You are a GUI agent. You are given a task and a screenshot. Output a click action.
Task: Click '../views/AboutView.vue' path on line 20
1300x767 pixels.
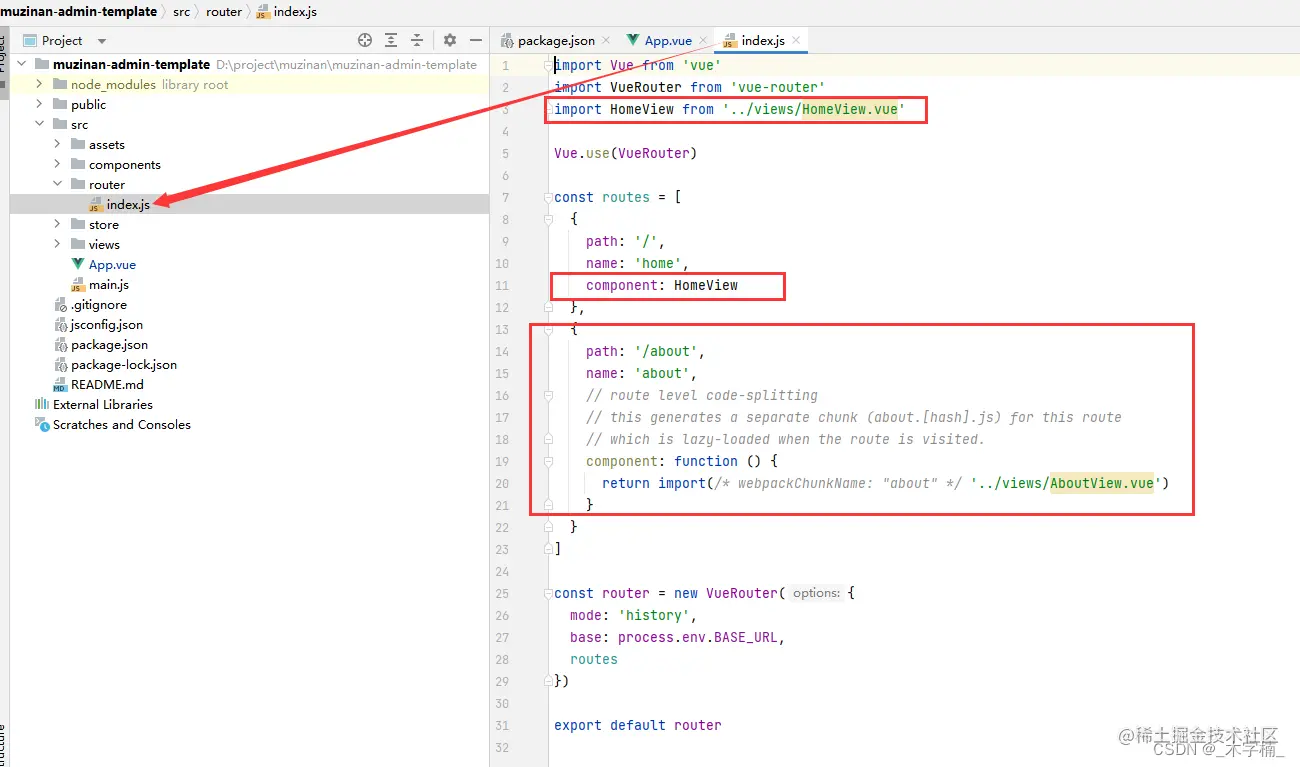1065,483
